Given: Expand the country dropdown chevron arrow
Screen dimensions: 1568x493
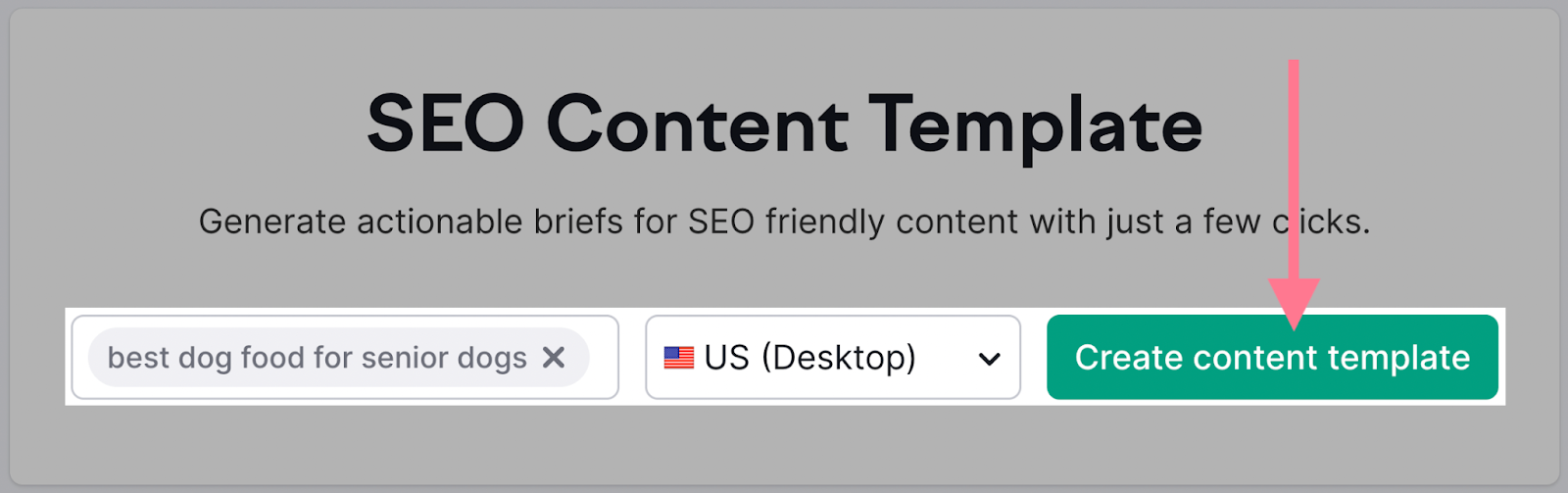Looking at the screenshot, I should [x=990, y=359].
